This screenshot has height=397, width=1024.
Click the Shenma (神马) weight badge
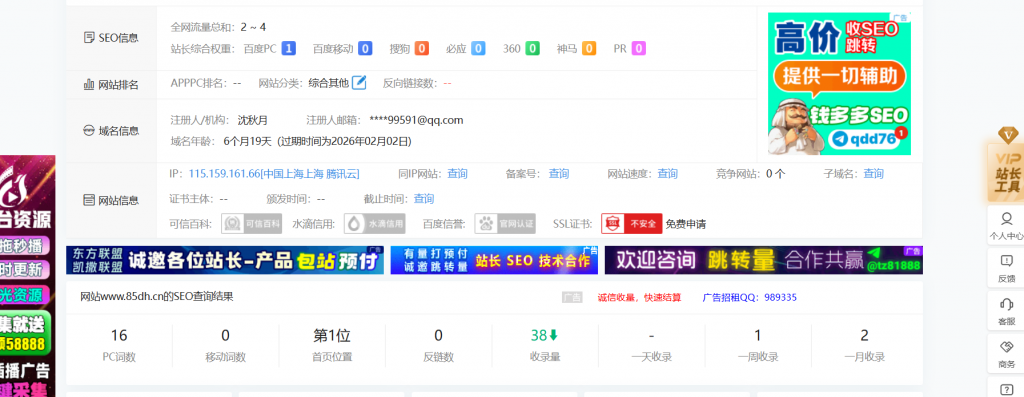(589, 48)
